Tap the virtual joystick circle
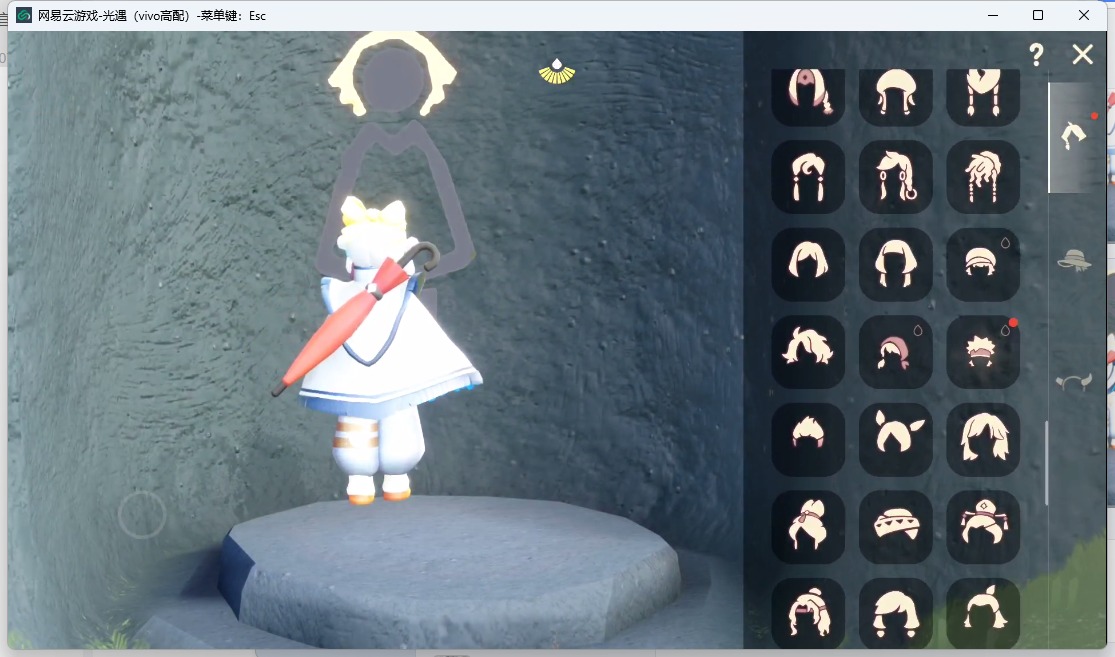Screen dimensions: 1115x657 pyautogui.click(x=142, y=514)
